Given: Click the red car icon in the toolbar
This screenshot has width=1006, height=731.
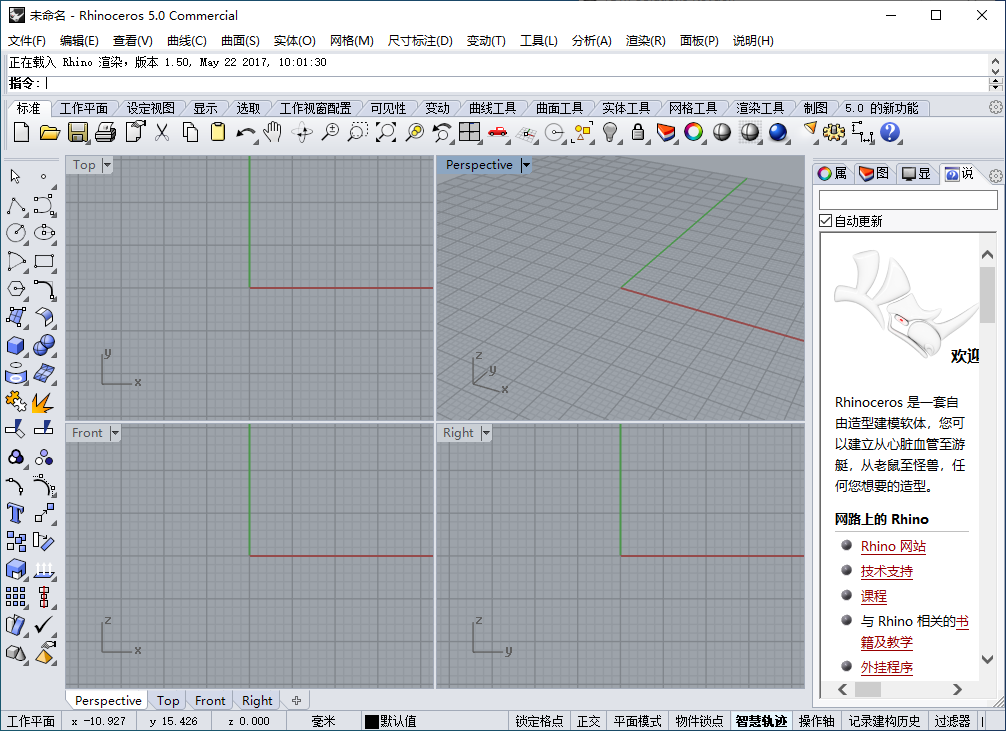Looking at the screenshot, I should point(497,132).
